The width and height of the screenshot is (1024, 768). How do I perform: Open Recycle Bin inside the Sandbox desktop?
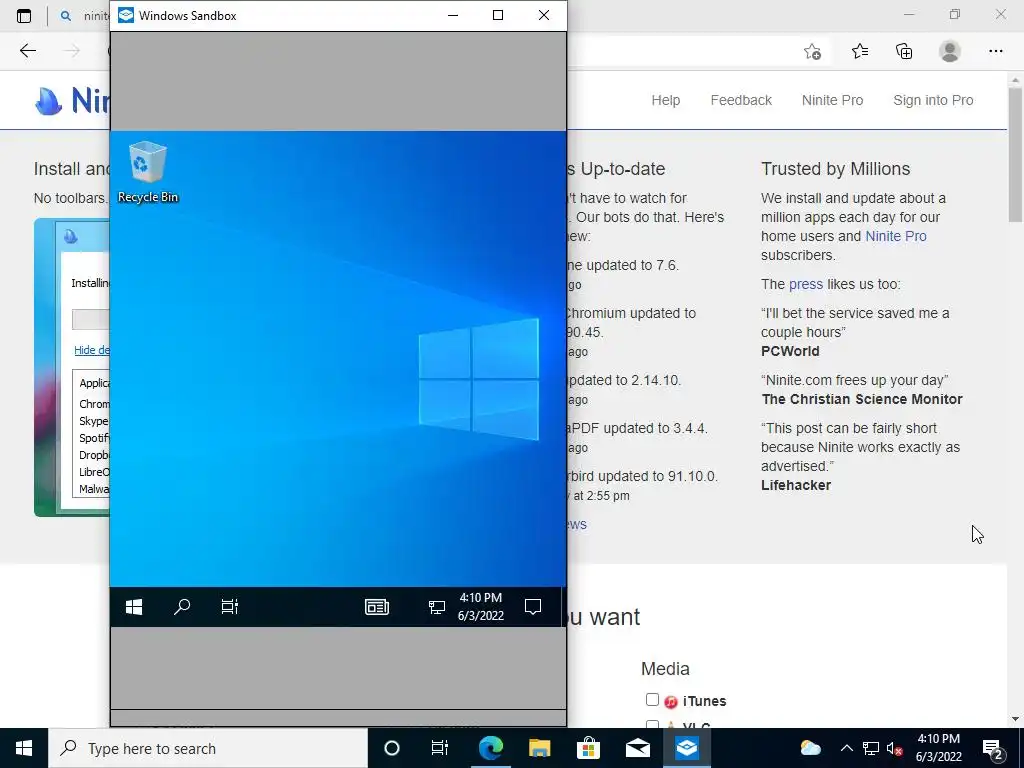[148, 172]
